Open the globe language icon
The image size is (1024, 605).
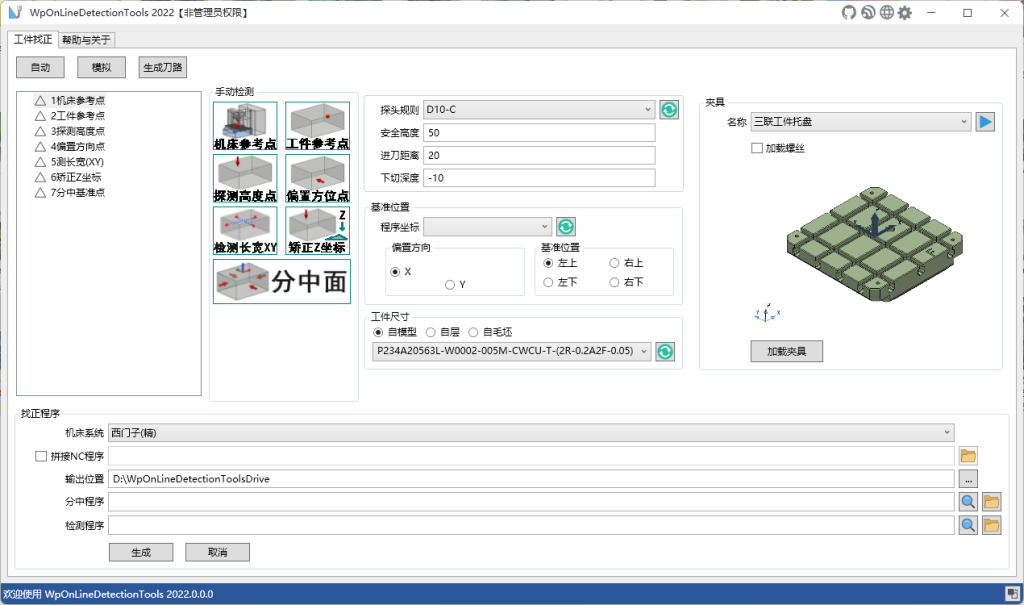[x=886, y=12]
